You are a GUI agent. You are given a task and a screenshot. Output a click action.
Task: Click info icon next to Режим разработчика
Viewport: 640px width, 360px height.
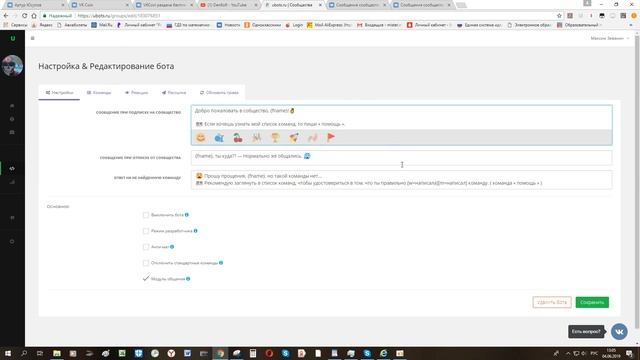coord(196,231)
